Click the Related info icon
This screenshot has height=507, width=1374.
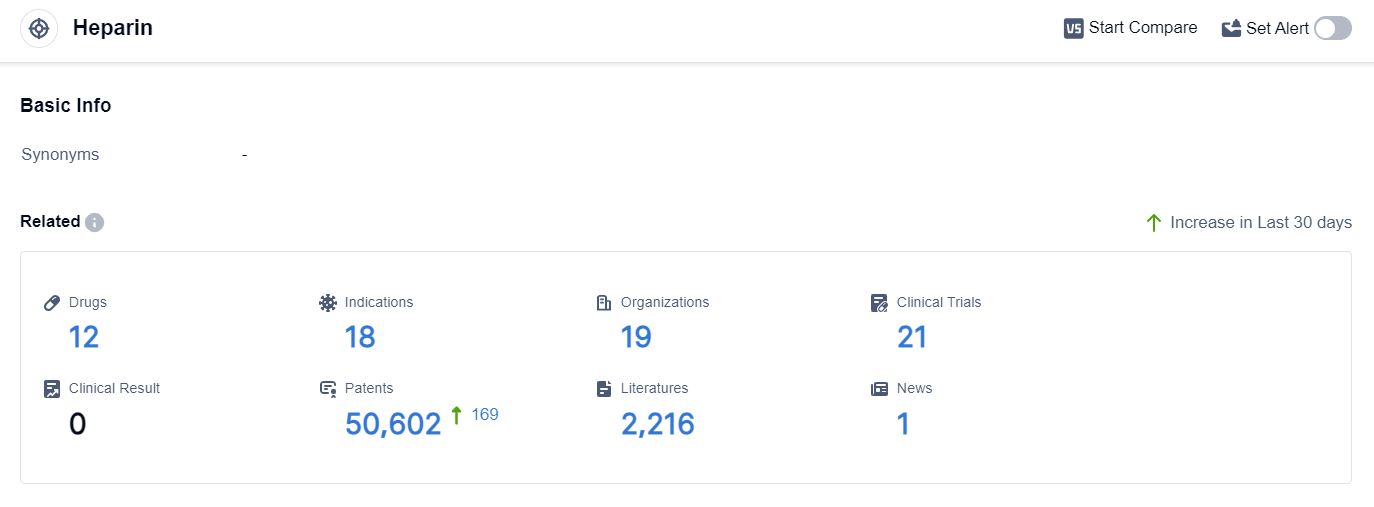94,222
